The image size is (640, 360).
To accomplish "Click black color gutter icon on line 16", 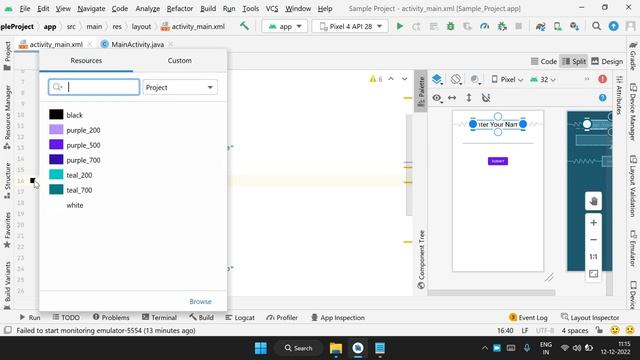I will 32,180.
